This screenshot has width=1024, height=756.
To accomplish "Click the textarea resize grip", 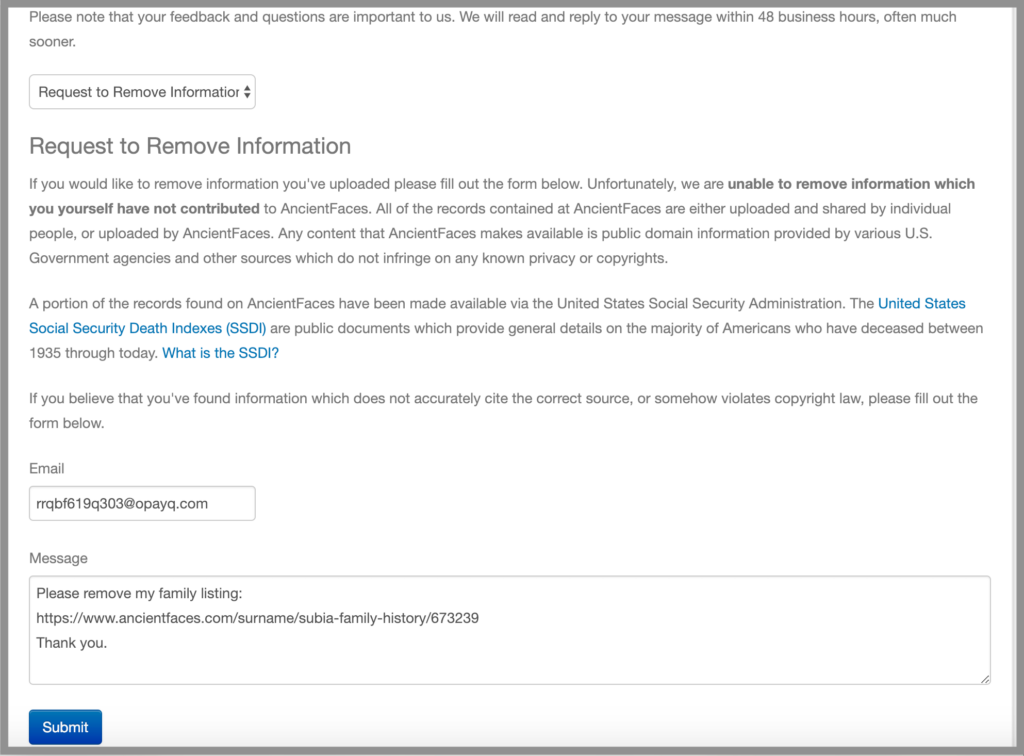I will [x=984, y=678].
